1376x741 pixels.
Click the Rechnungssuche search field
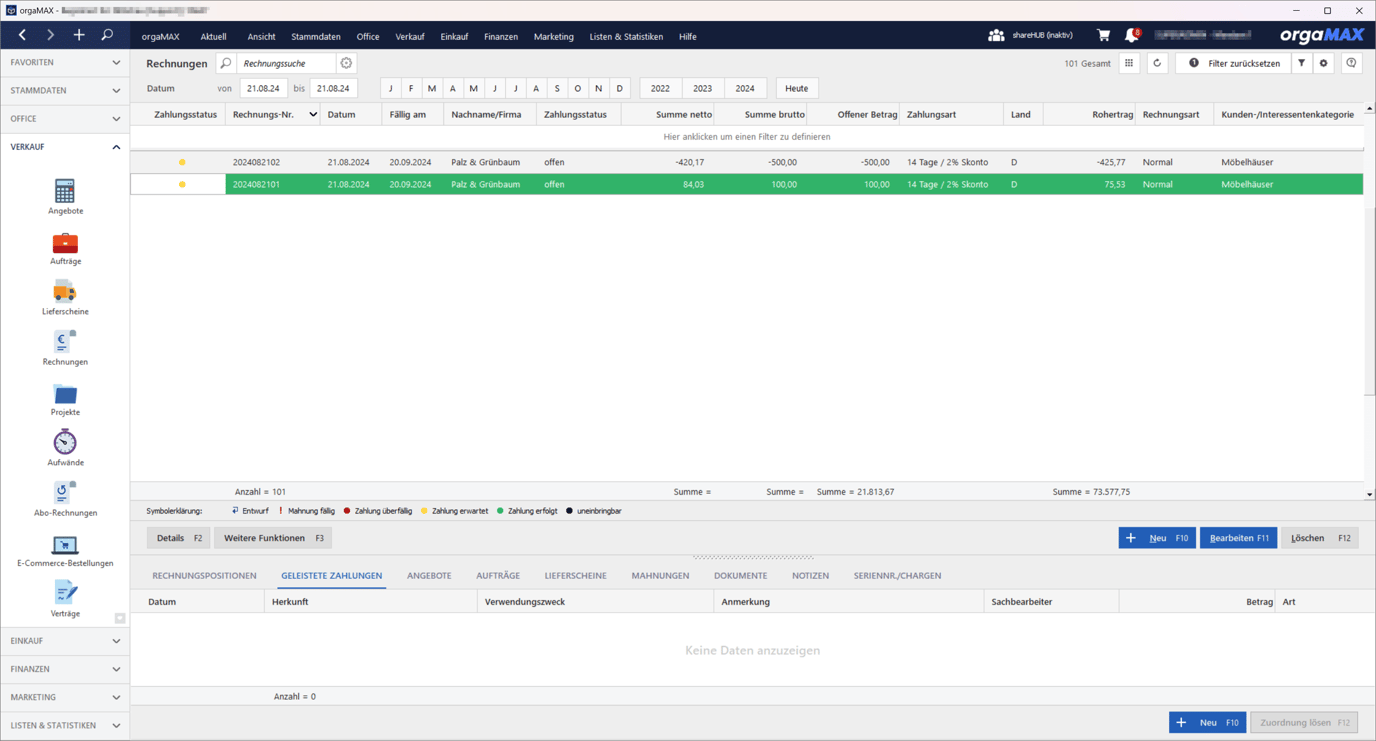tap(286, 63)
